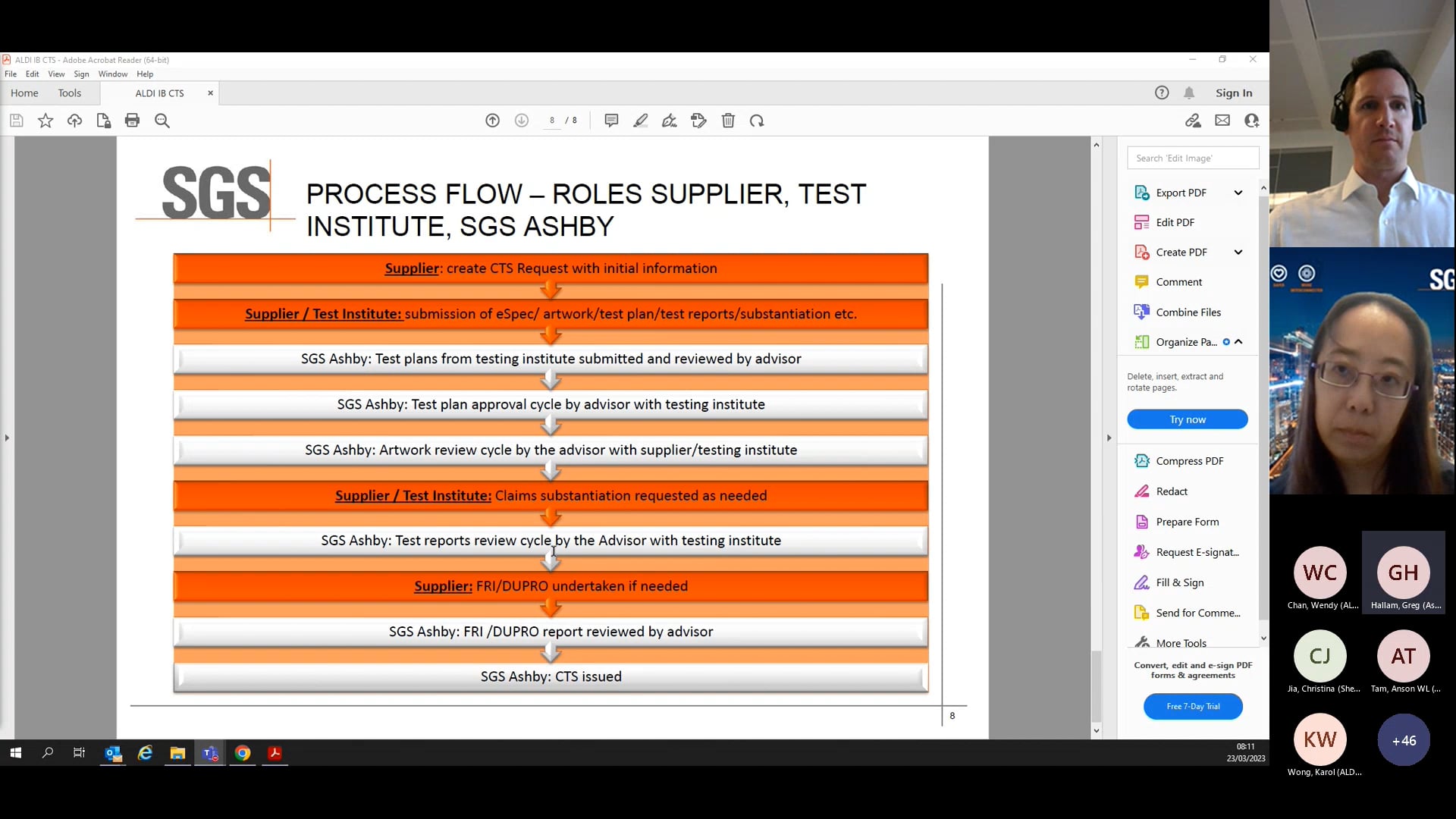The width and height of the screenshot is (1456, 819).
Task: Open the Redact tool
Action: tap(1170, 491)
